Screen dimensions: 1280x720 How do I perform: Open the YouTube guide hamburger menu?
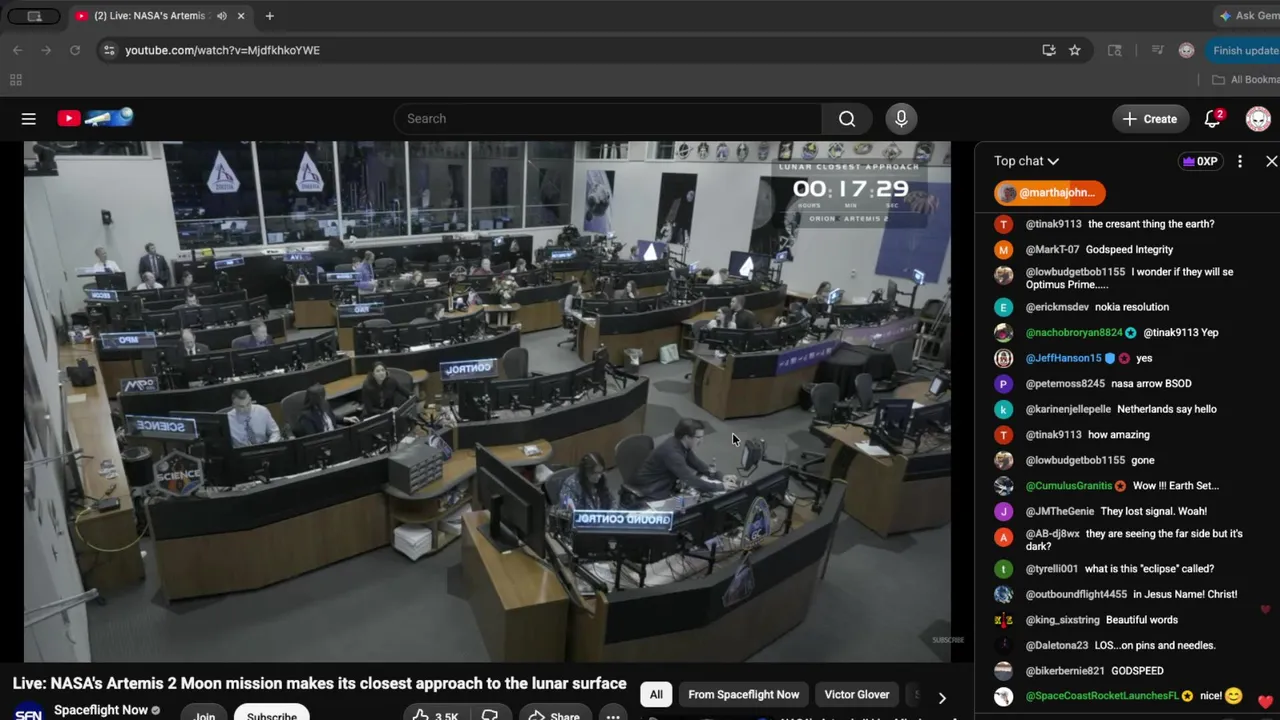(x=28, y=119)
